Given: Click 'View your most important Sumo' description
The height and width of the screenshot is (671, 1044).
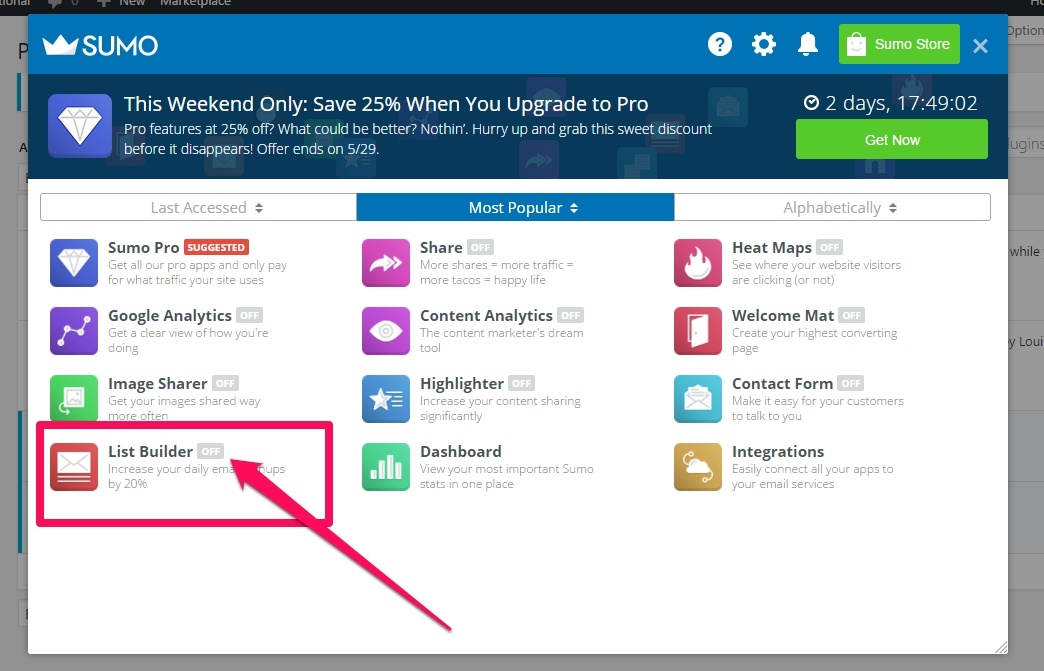Looking at the screenshot, I should click(x=507, y=477).
